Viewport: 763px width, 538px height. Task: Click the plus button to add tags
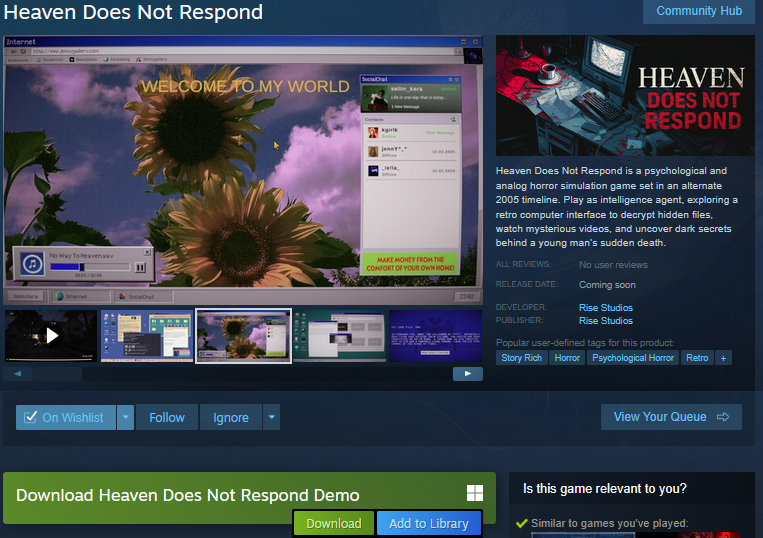[x=723, y=358]
